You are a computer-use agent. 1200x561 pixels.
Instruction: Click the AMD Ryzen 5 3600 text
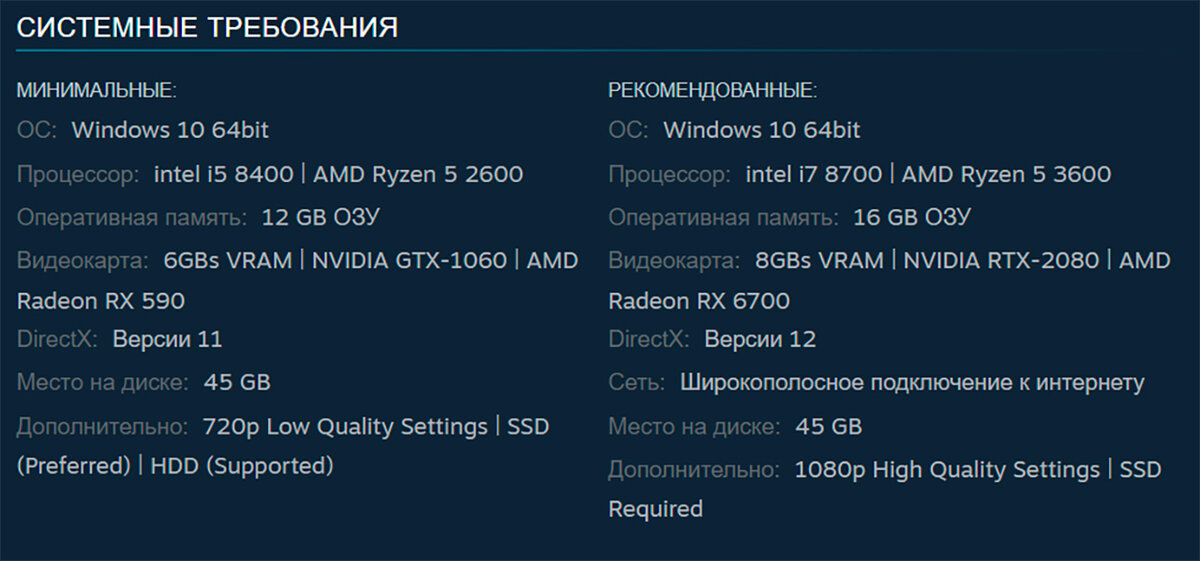[x=1006, y=175]
